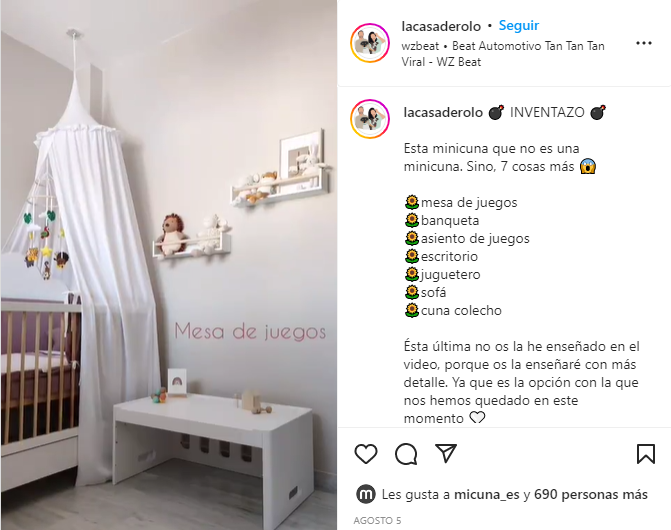Click the AGOSTO 5 post date
The width and height of the screenshot is (671, 530).
tap(377, 521)
